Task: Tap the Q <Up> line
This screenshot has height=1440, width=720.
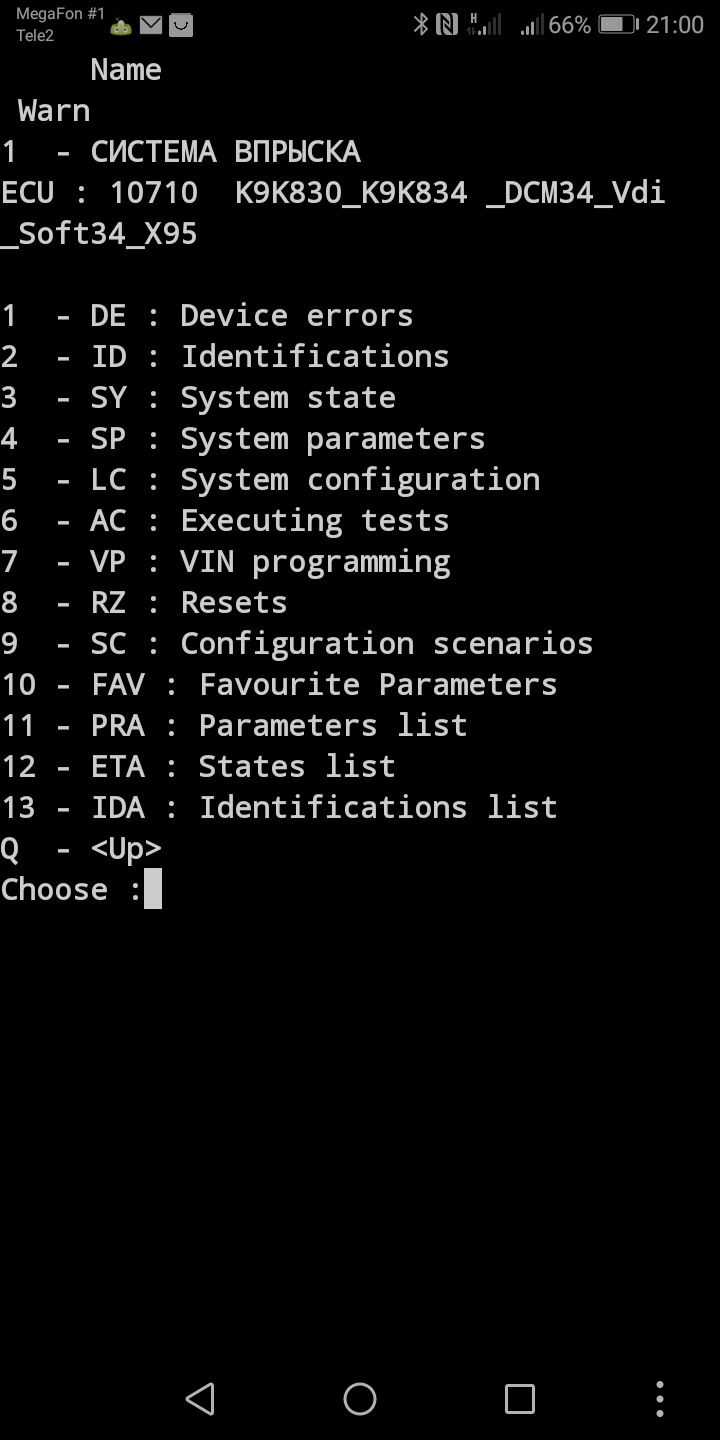Action: (81, 849)
